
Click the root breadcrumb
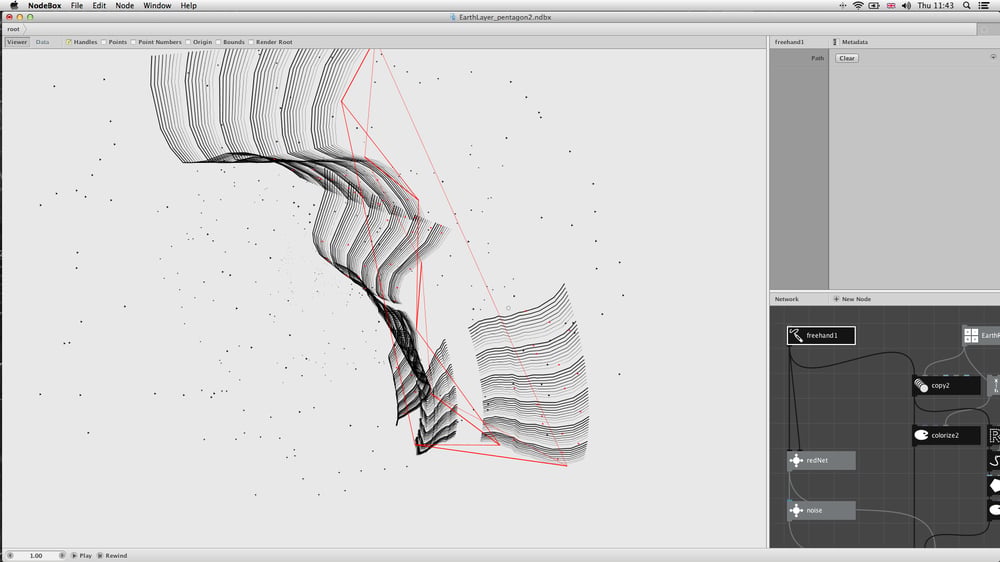pos(13,29)
